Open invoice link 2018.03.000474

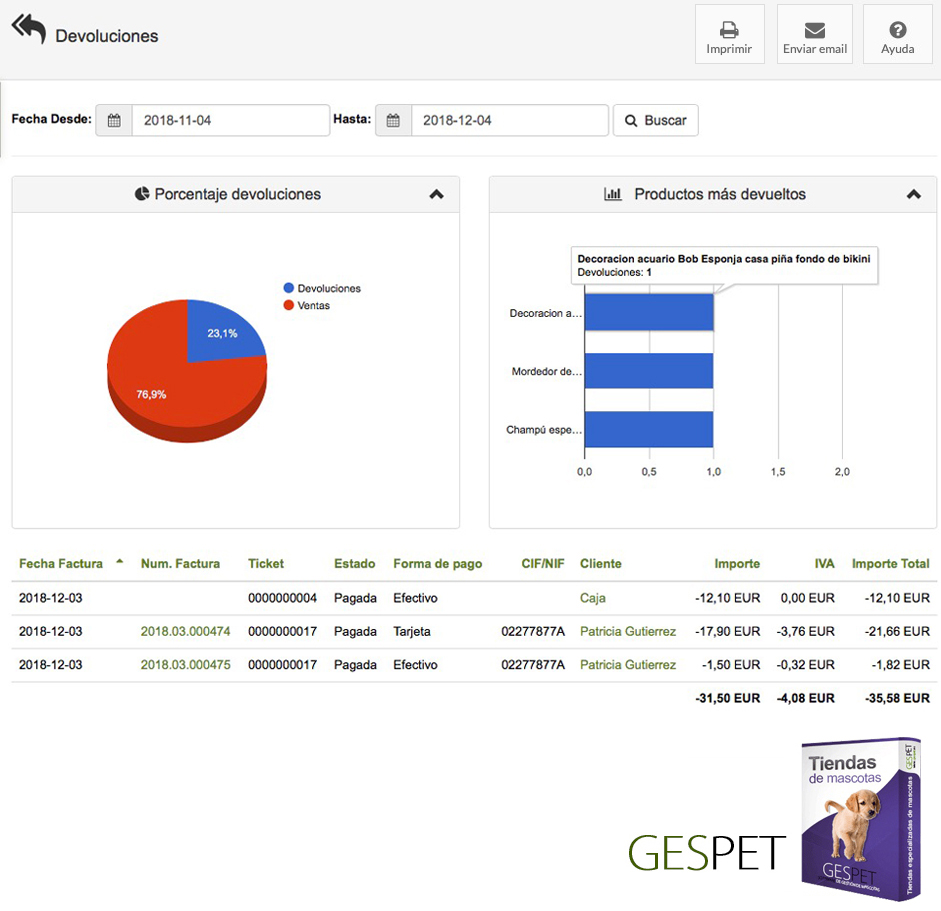185,631
